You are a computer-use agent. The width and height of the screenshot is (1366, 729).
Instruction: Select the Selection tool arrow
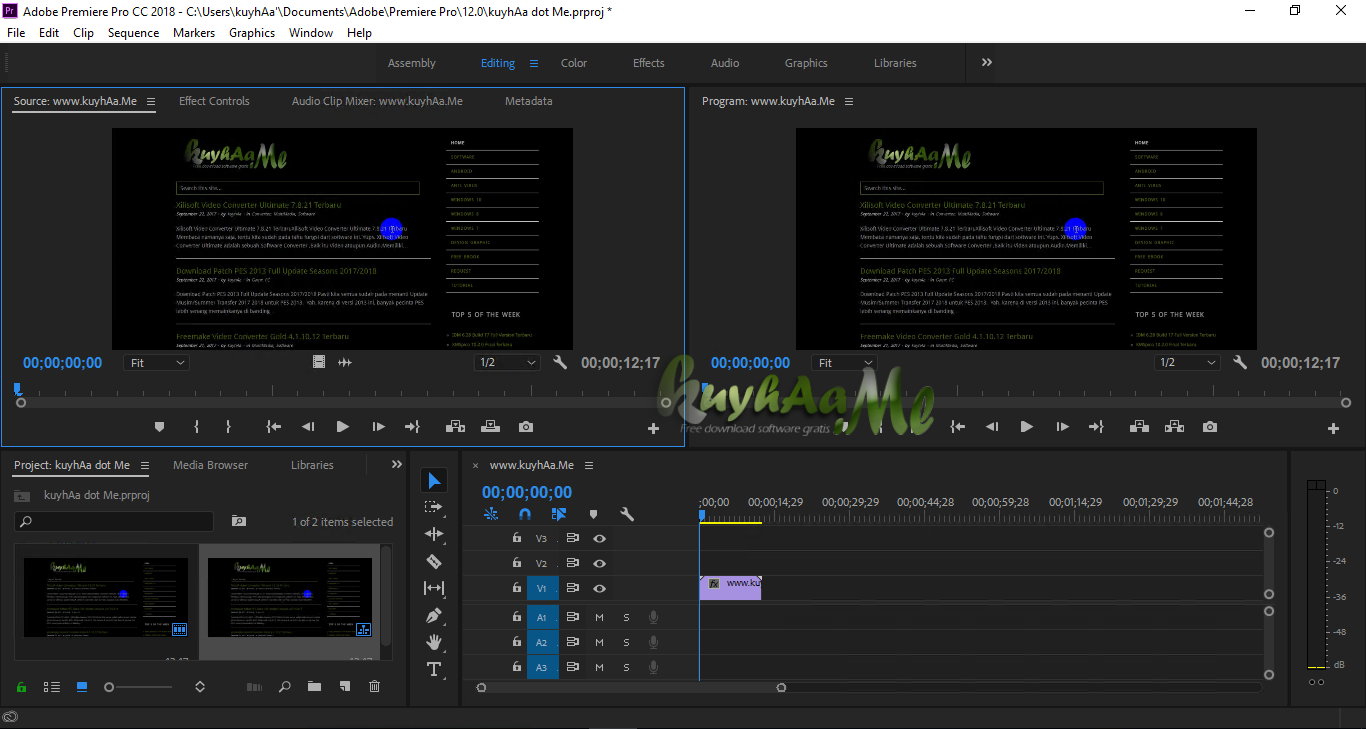click(434, 481)
